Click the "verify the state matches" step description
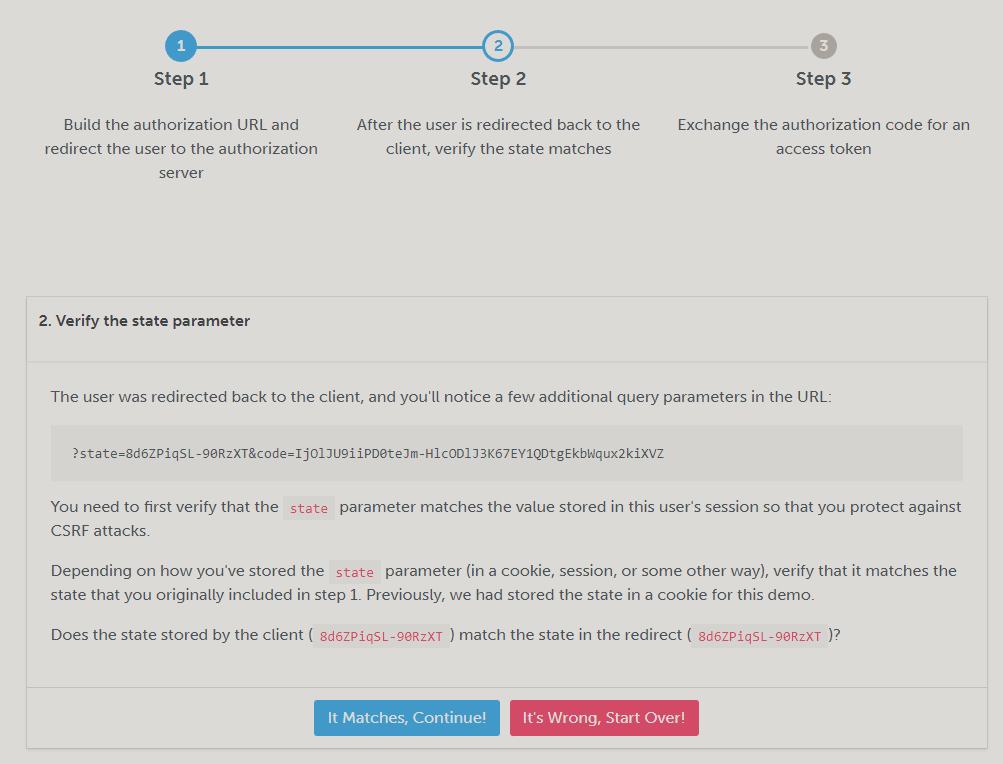 coord(498,137)
